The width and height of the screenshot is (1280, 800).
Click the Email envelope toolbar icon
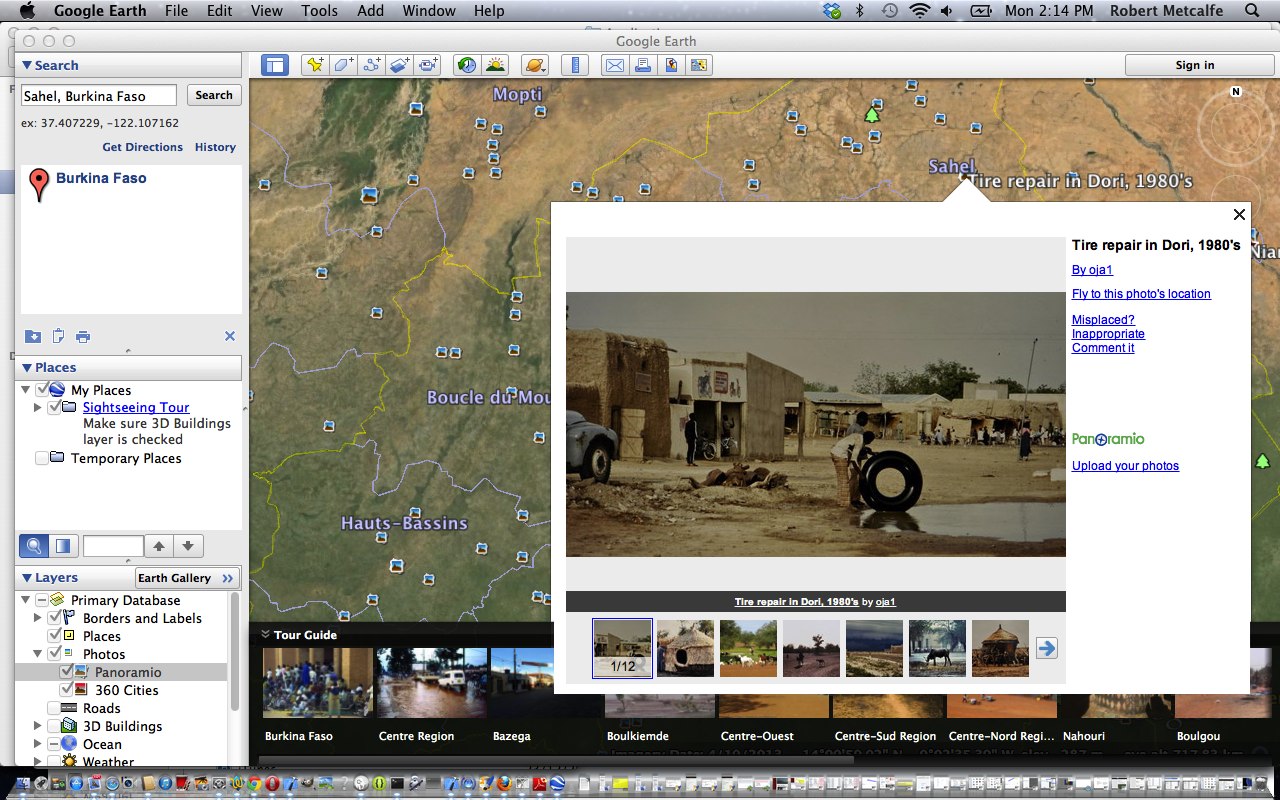click(x=614, y=65)
